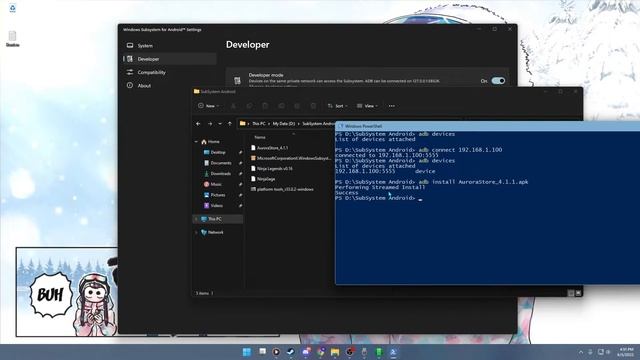Collapse the Home tree node
The width and height of the screenshot is (640, 360).
coord(196,142)
